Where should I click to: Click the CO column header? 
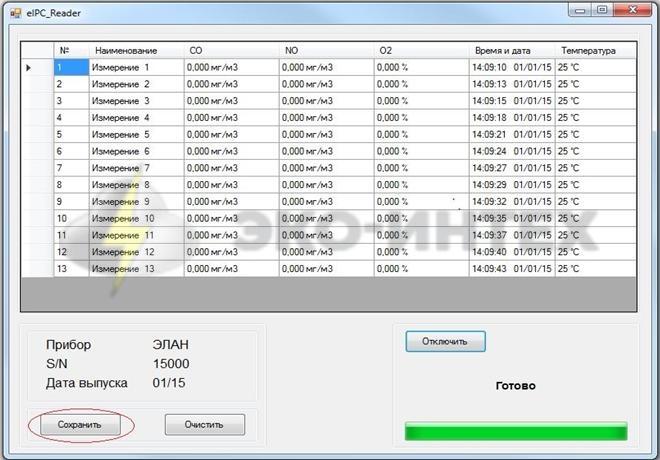coord(230,50)
